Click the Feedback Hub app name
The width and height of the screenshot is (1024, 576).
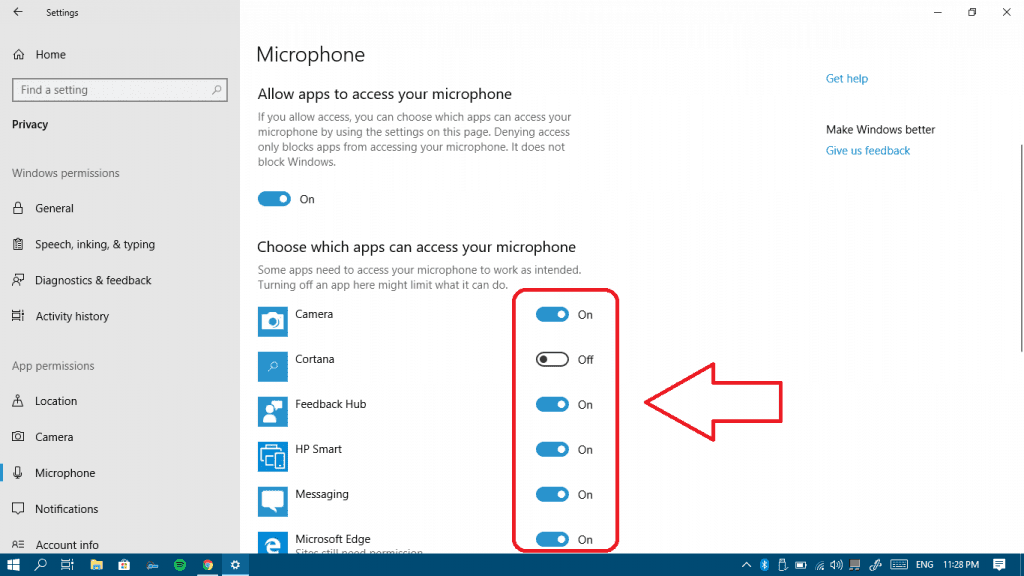point(330,404)
